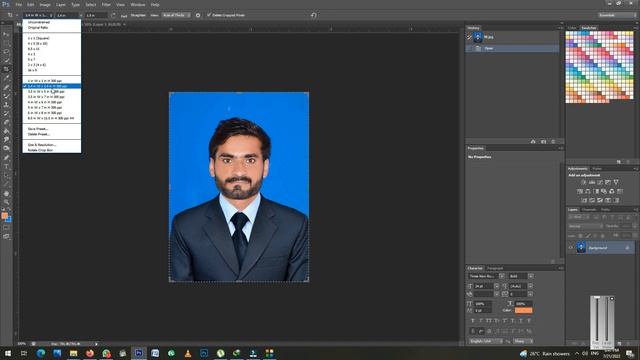Select the Eyedropper tool

[x=6, y=78]
